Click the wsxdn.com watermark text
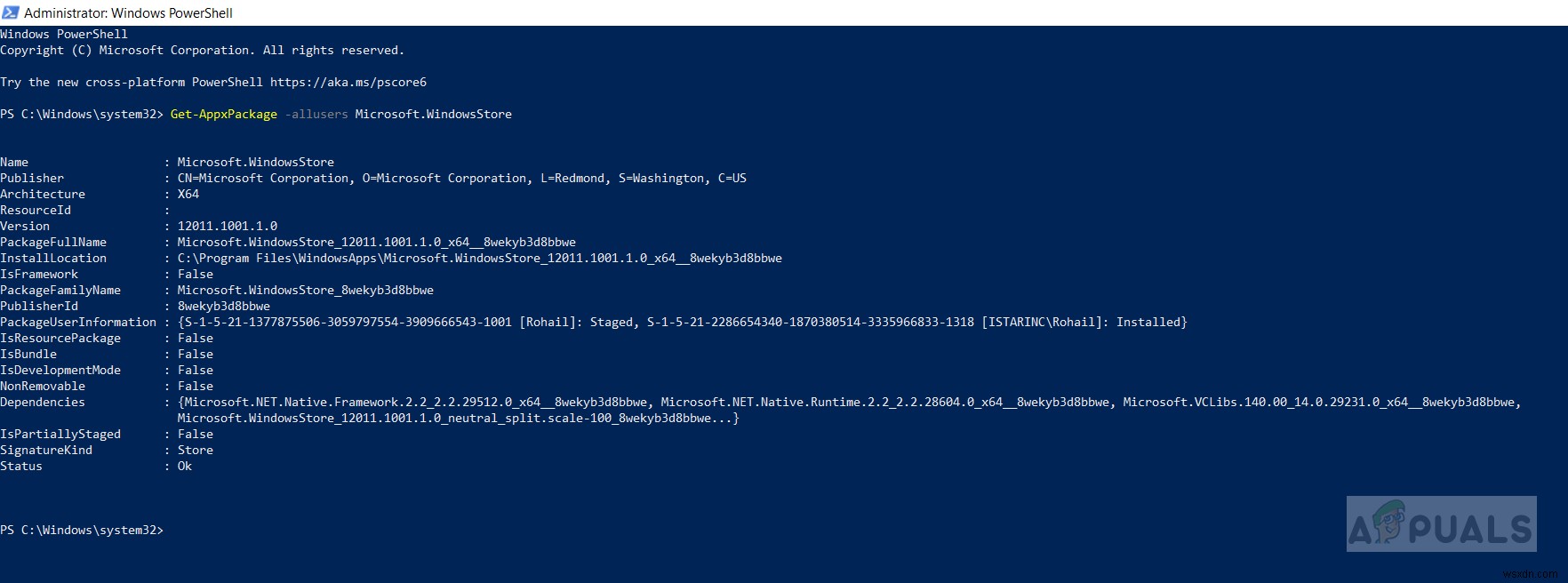 [1535, 573]
